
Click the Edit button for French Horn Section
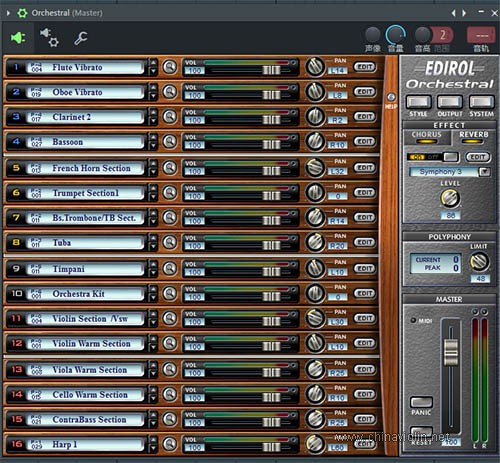pyautogui.click(x=365, y=168)
